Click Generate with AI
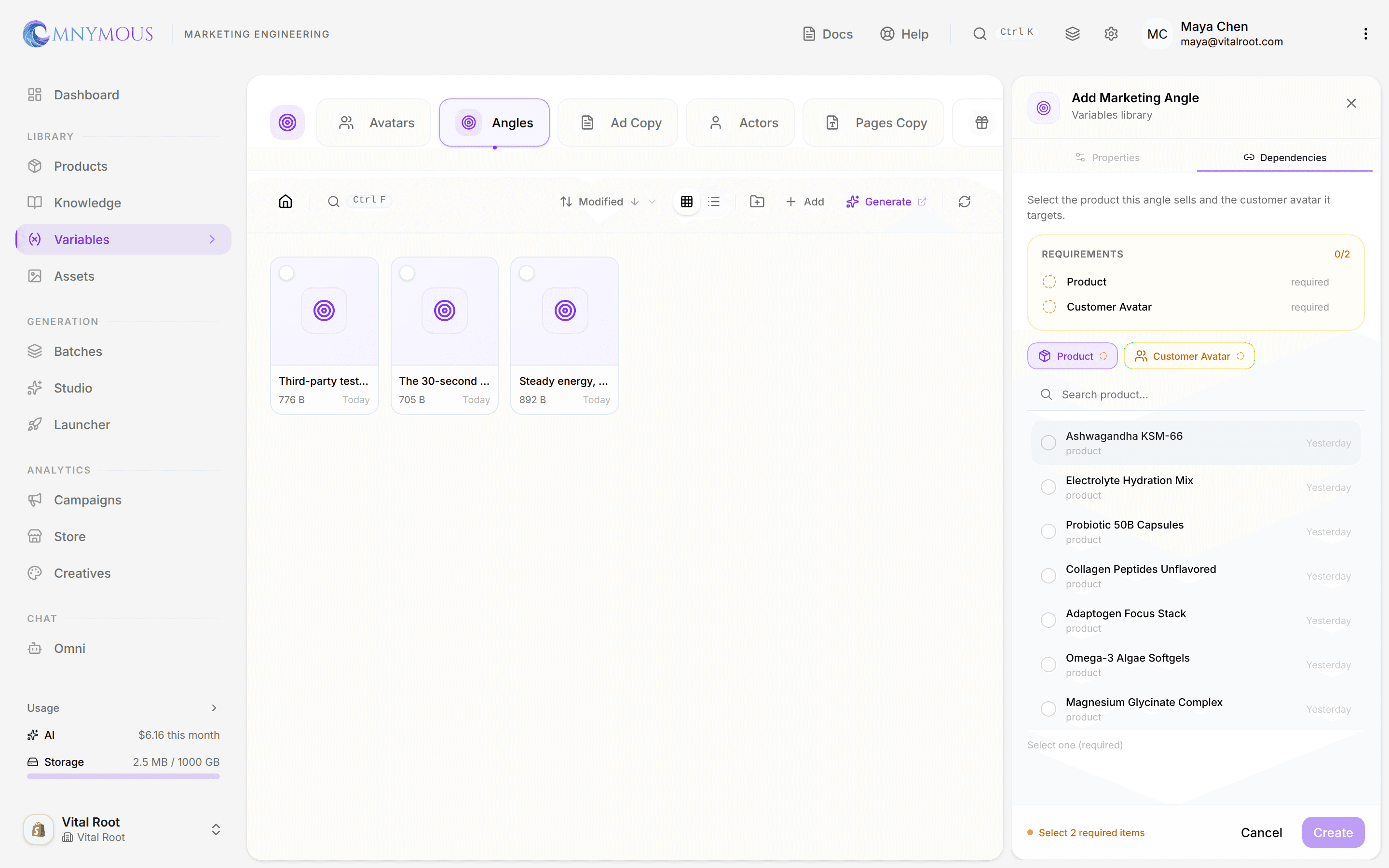This screenshot has height=868, width=1389. coord(886,202)
